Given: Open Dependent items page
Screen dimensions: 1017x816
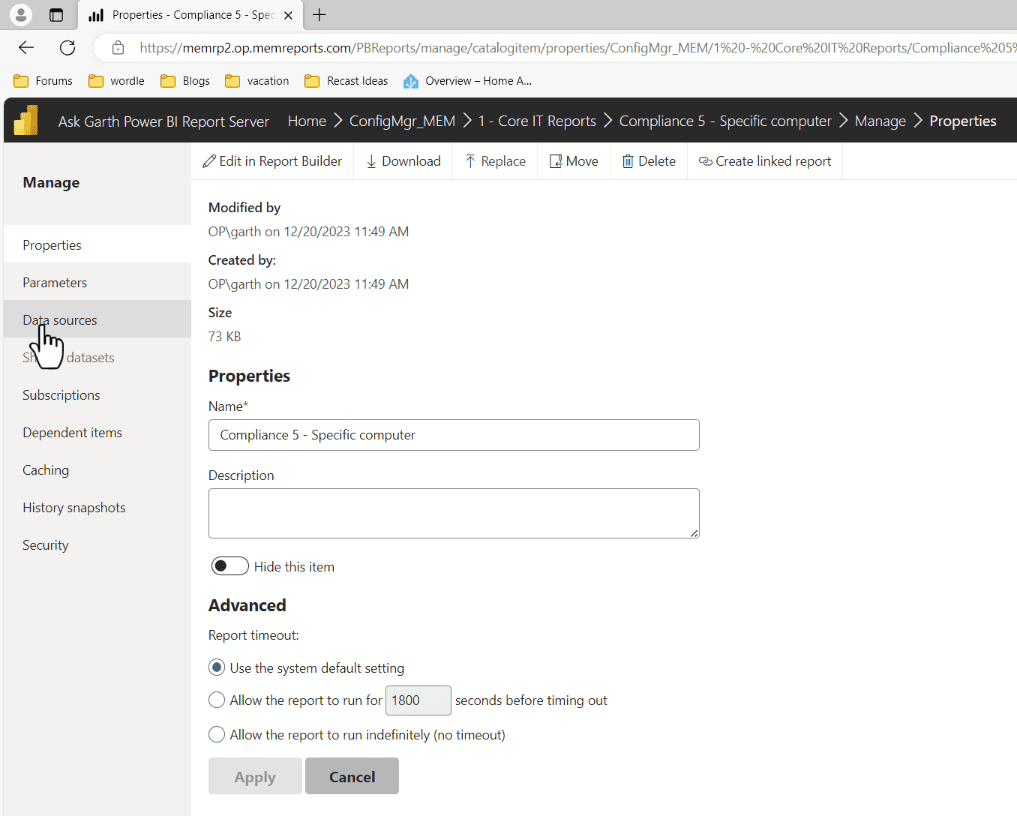Looking at the screenshot, I should pos(97,432).
